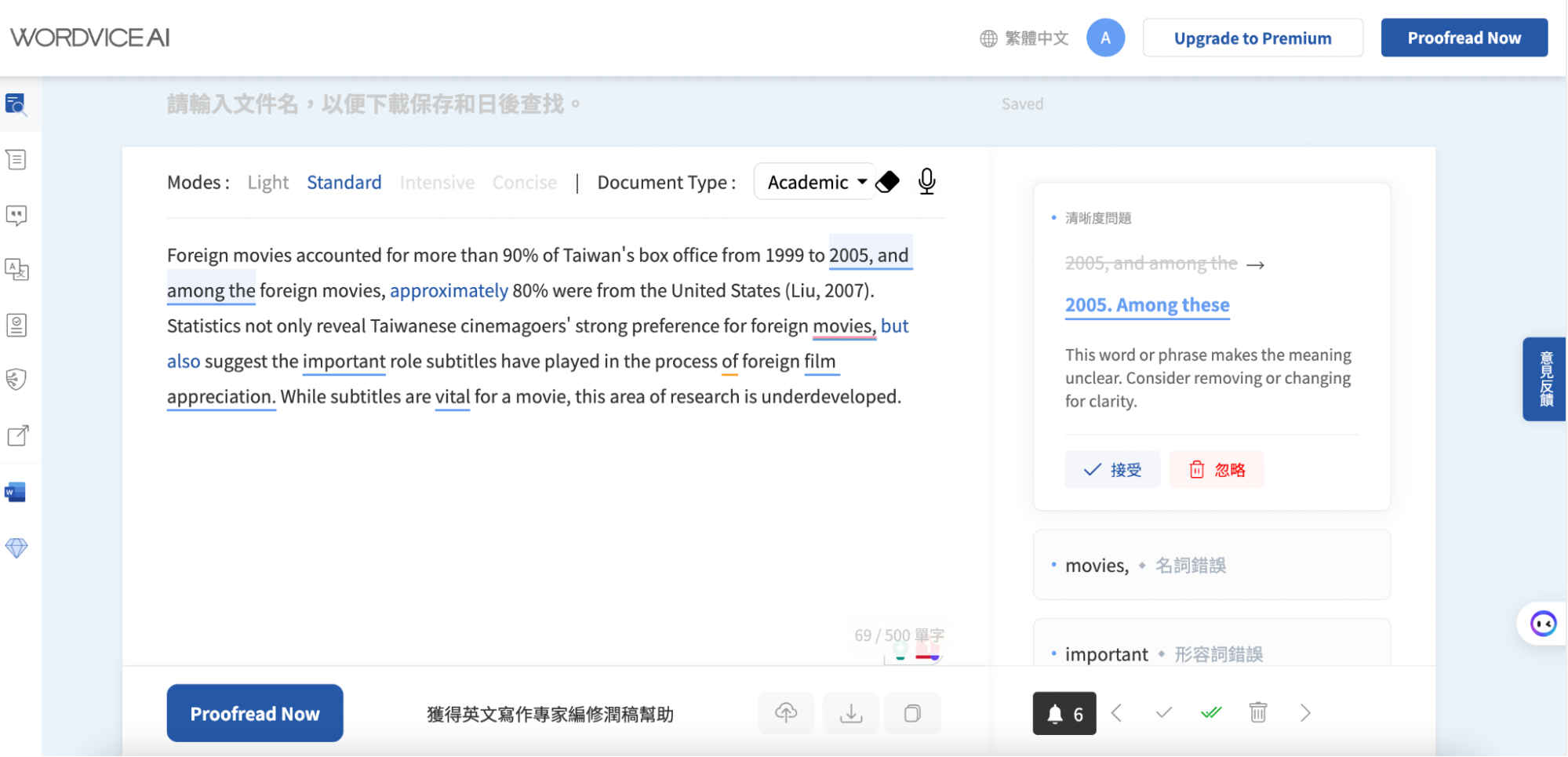Select the AI Translator sidebar icon

pyautogui.click(x=17, y=271)
